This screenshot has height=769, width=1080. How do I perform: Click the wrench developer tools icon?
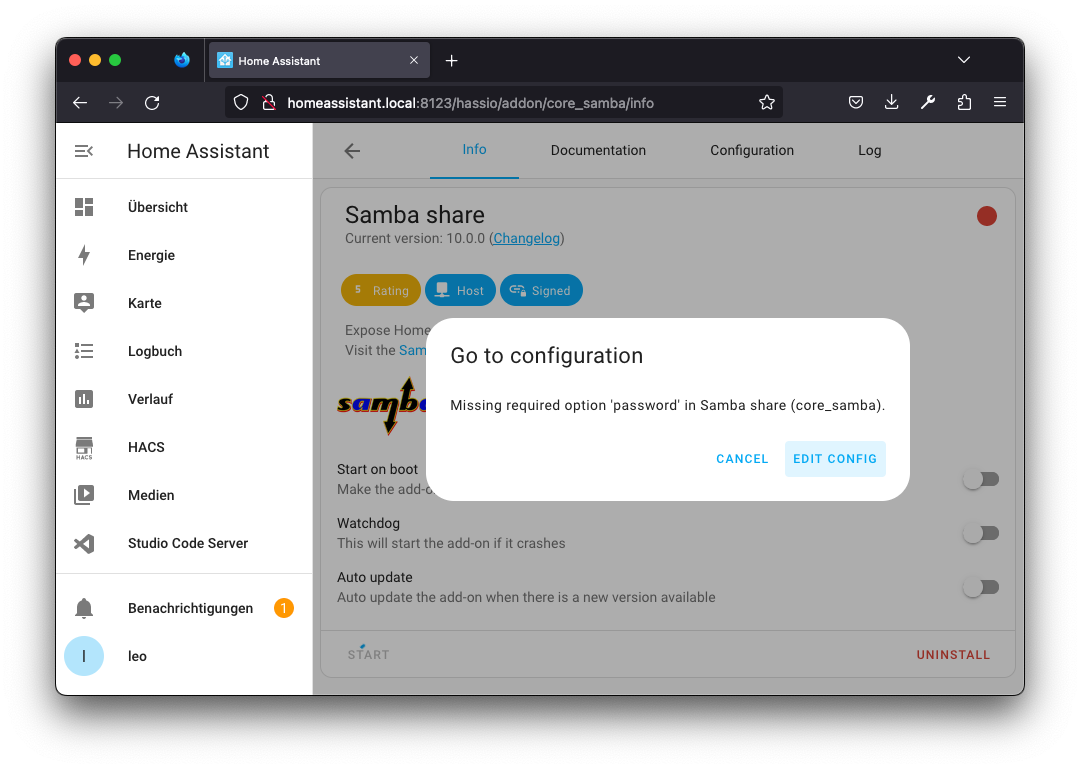click(928, 102)
